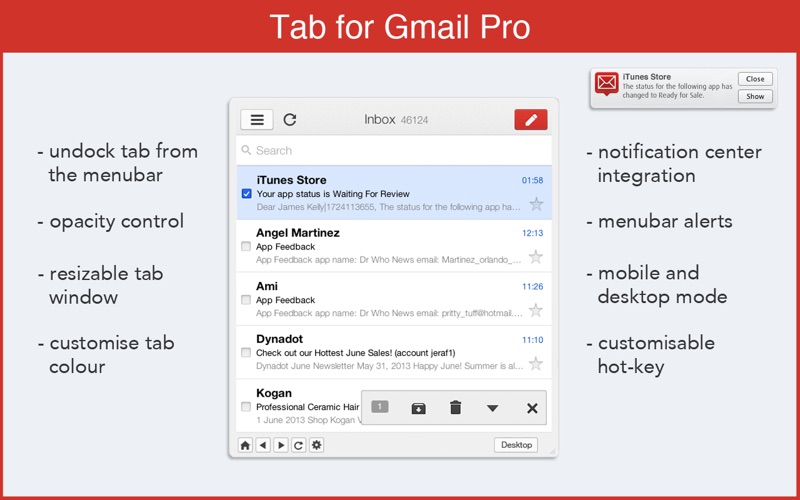Viewport: 800px width, 500px height.
Task: Expand more actions dropdown arrow
Action: [492, 408]
